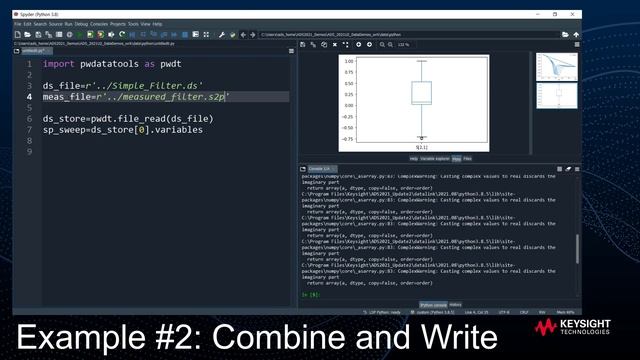Click the Save file icon
Image resolution: width=640 pixels, height=360 pixels.
38,35
